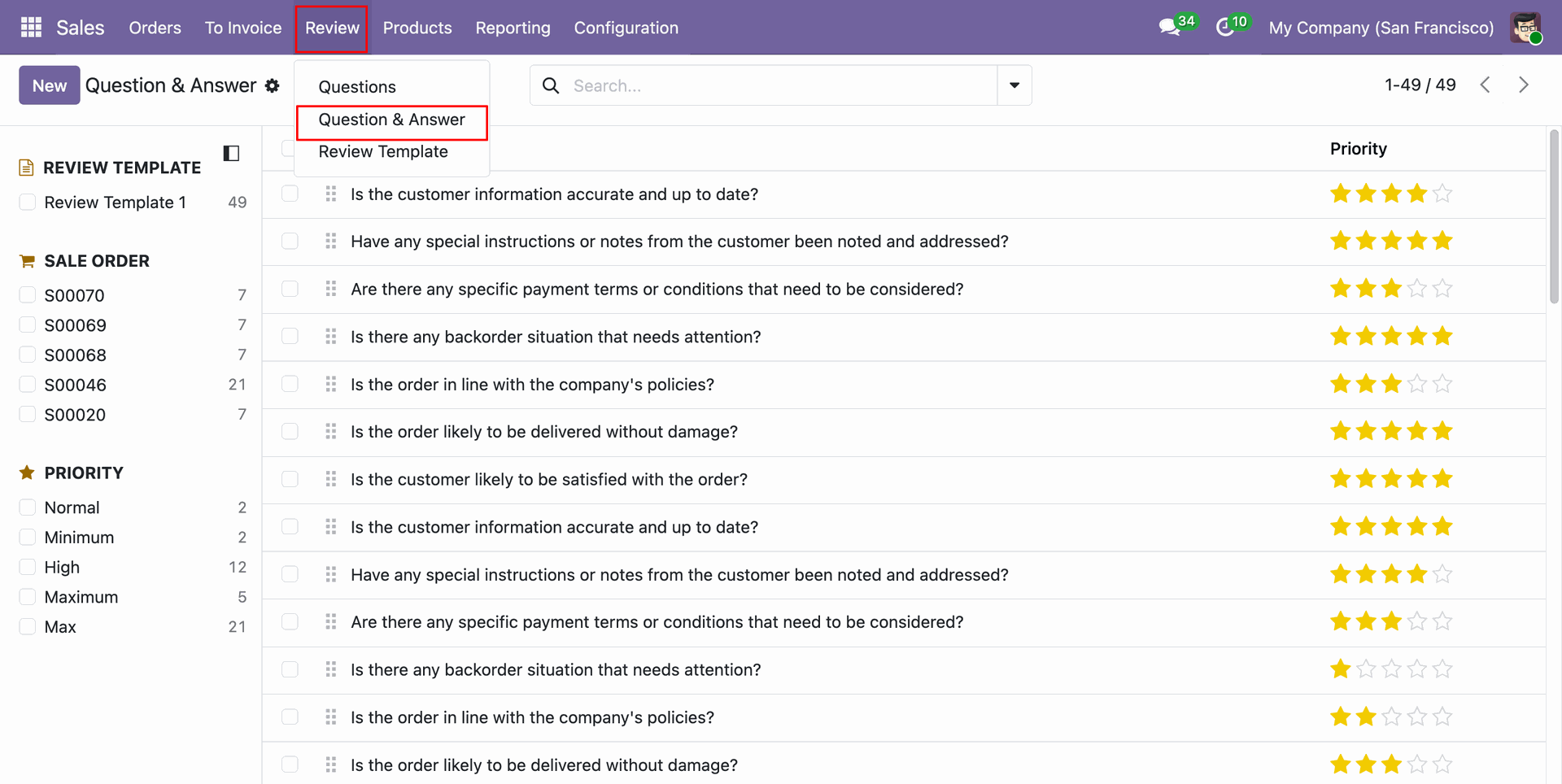The height and width of the screenshot is (784, 1562).
Task: Open the Review menu
Action: tap(332, 28)
